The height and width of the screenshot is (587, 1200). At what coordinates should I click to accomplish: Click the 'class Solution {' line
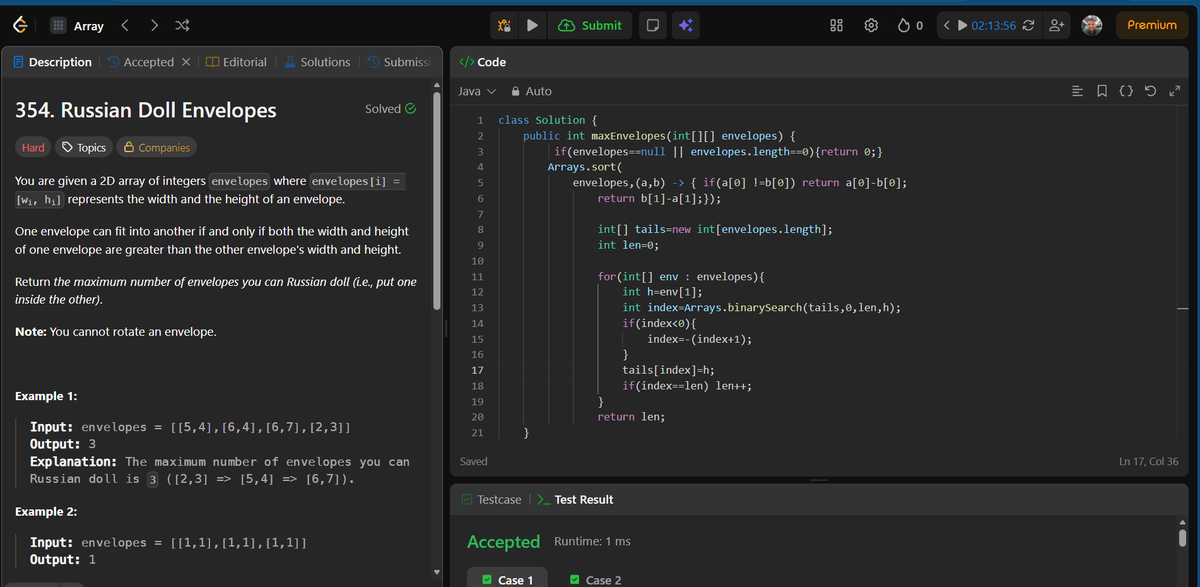click(x=548, y=120)
